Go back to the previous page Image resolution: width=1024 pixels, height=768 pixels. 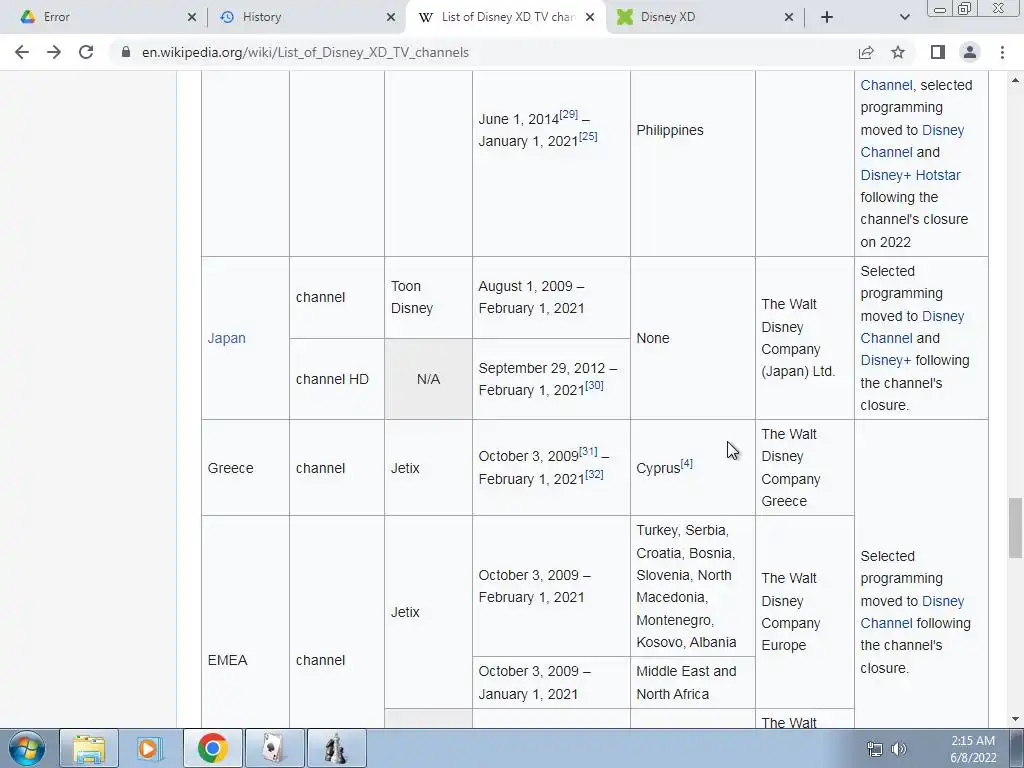[22, 52]
